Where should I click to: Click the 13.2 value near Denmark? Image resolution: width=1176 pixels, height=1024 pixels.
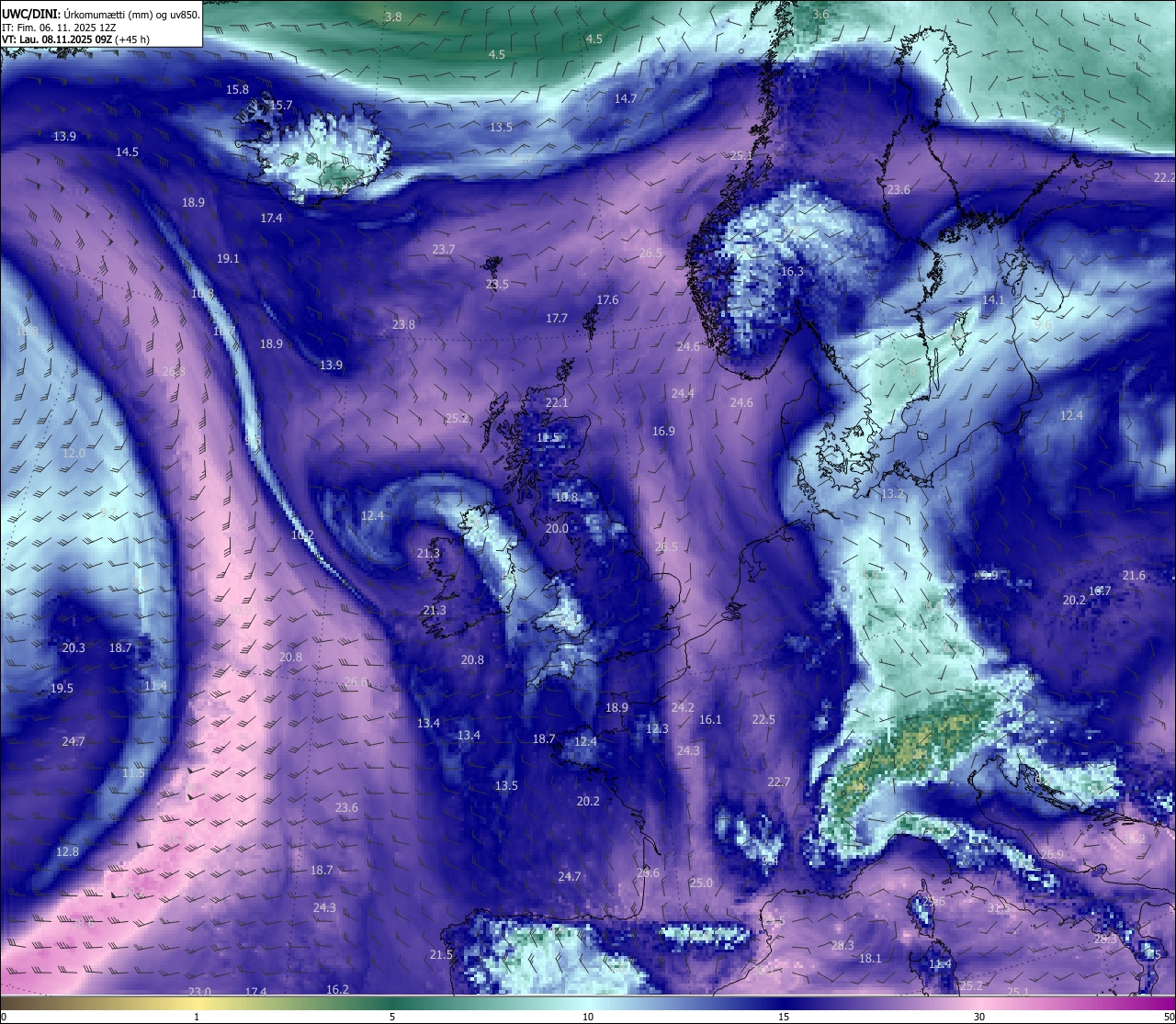(893, 494)
